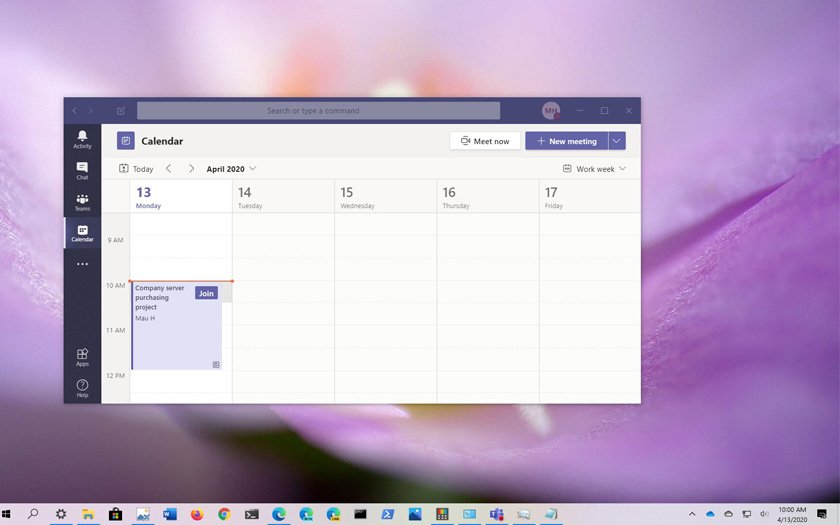Advance to next week arrow

(x=192, y=169)
